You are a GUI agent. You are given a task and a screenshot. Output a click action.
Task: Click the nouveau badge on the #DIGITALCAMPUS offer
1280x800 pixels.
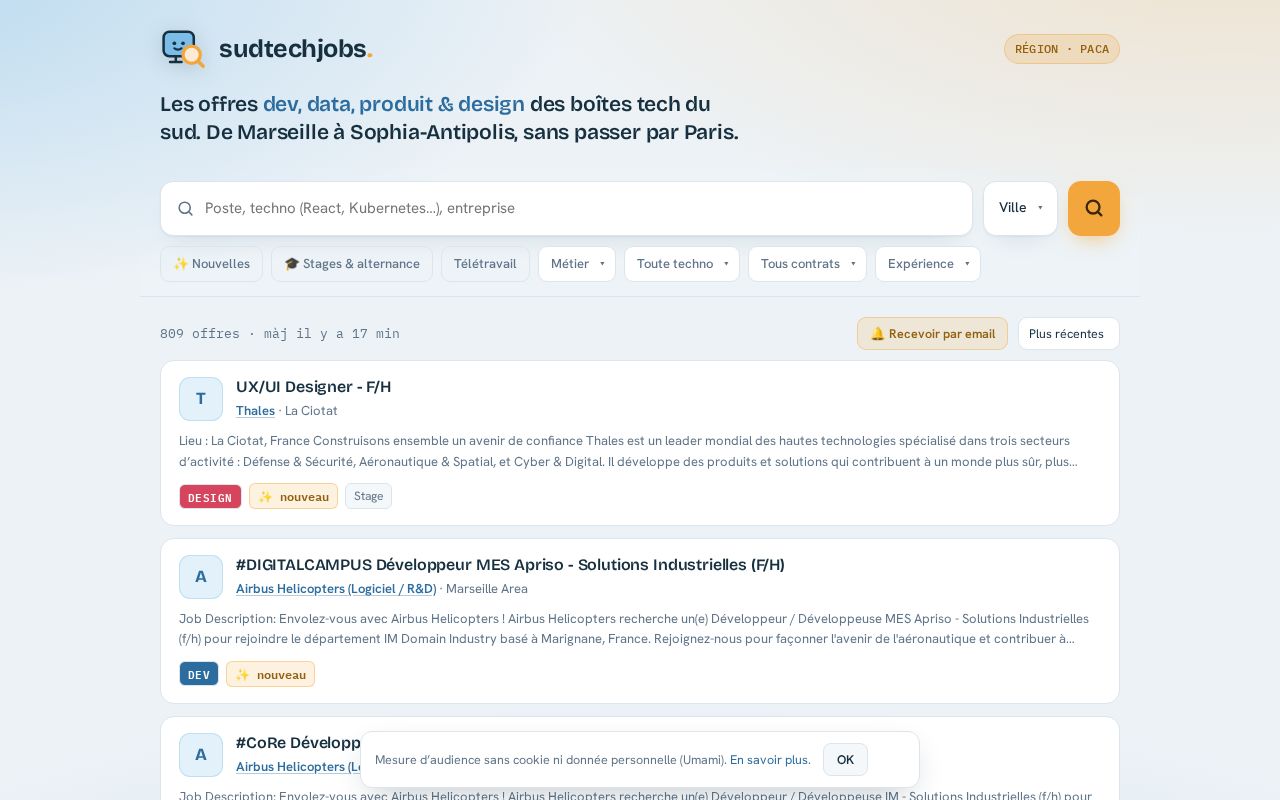point(270,674)
